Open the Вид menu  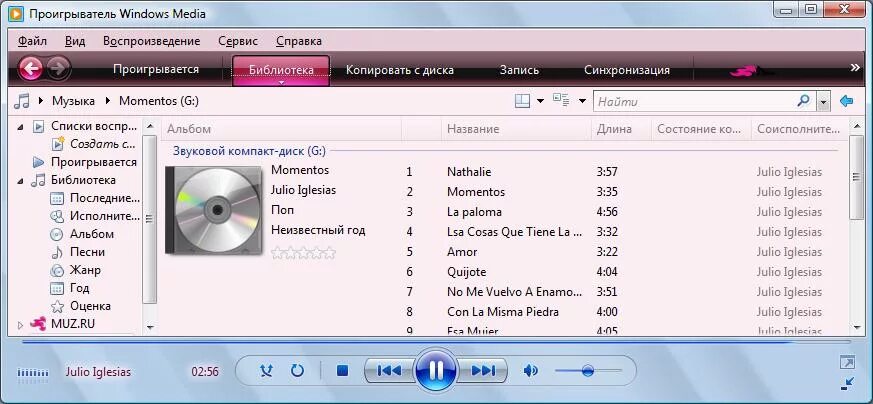pos(75,41)
